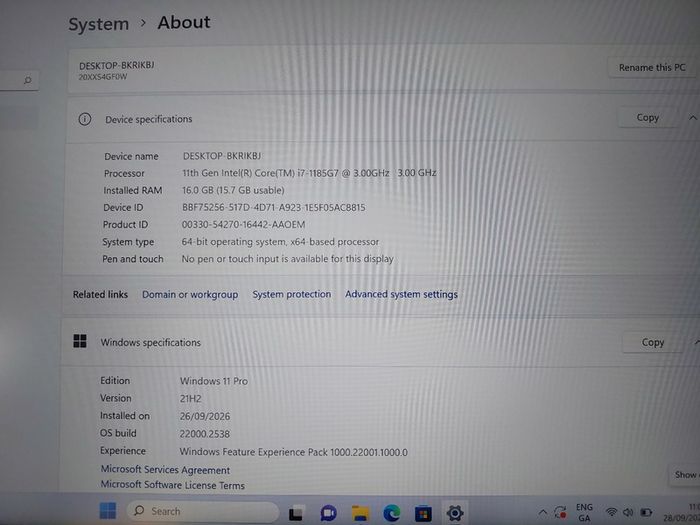
Task: Click the taskbar date and clock
Action: pos(683,512)
